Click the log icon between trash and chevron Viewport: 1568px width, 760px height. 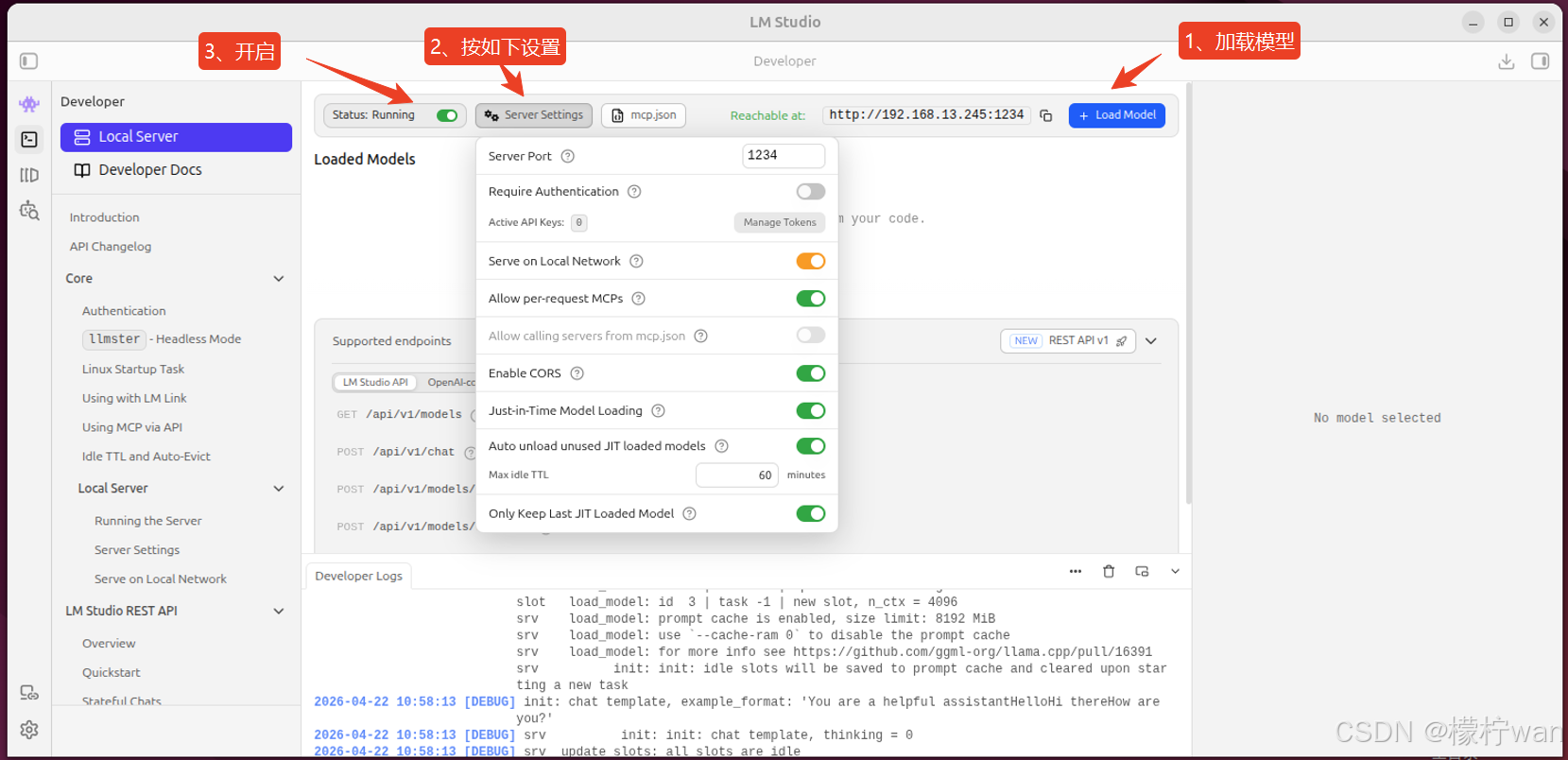pyautogui.click(x=1142, y=572)
